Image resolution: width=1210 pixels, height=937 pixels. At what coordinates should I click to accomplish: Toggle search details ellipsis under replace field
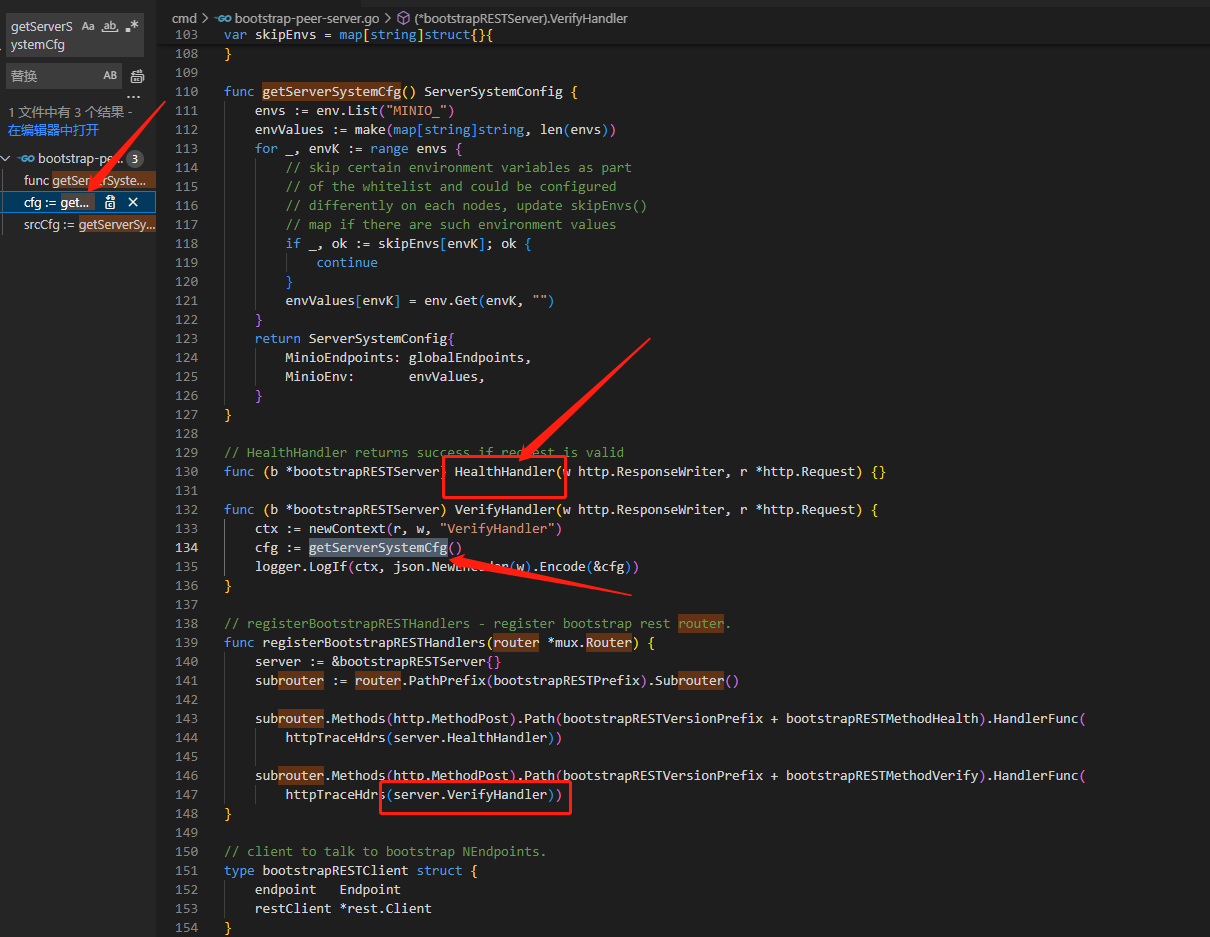coord(134,98)
